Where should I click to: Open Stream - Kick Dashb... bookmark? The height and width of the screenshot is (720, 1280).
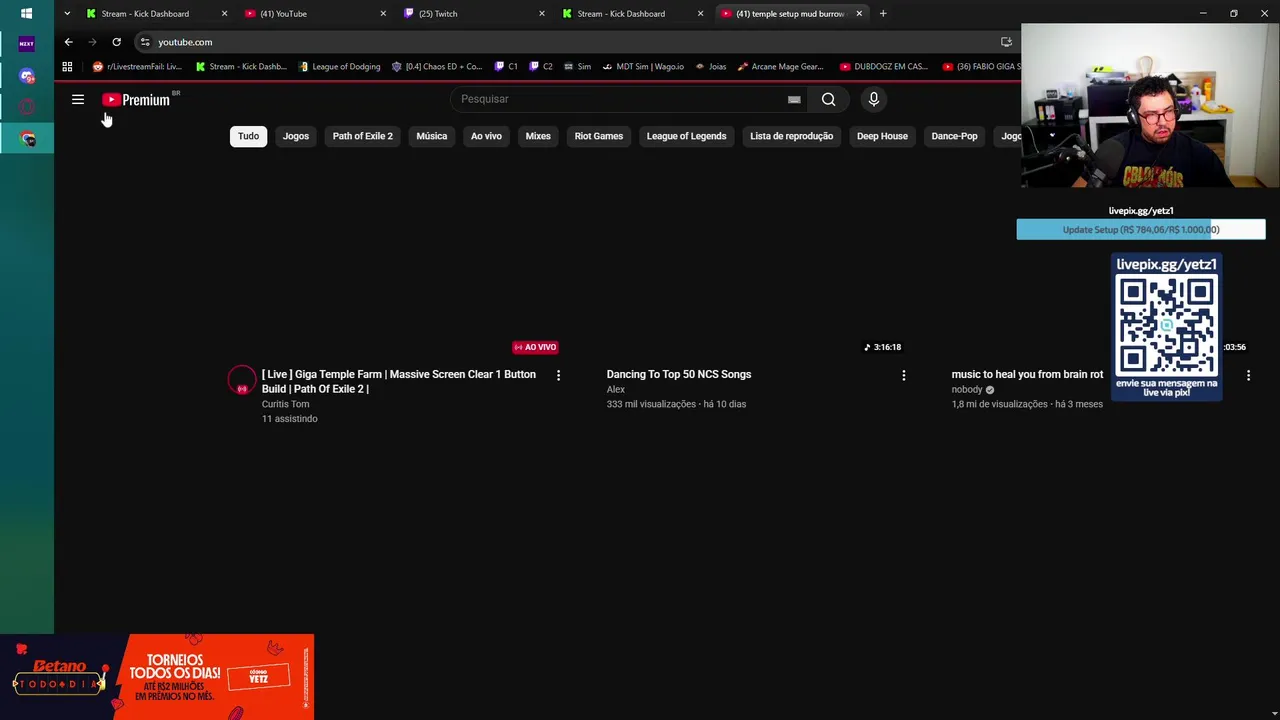point(242,67)
